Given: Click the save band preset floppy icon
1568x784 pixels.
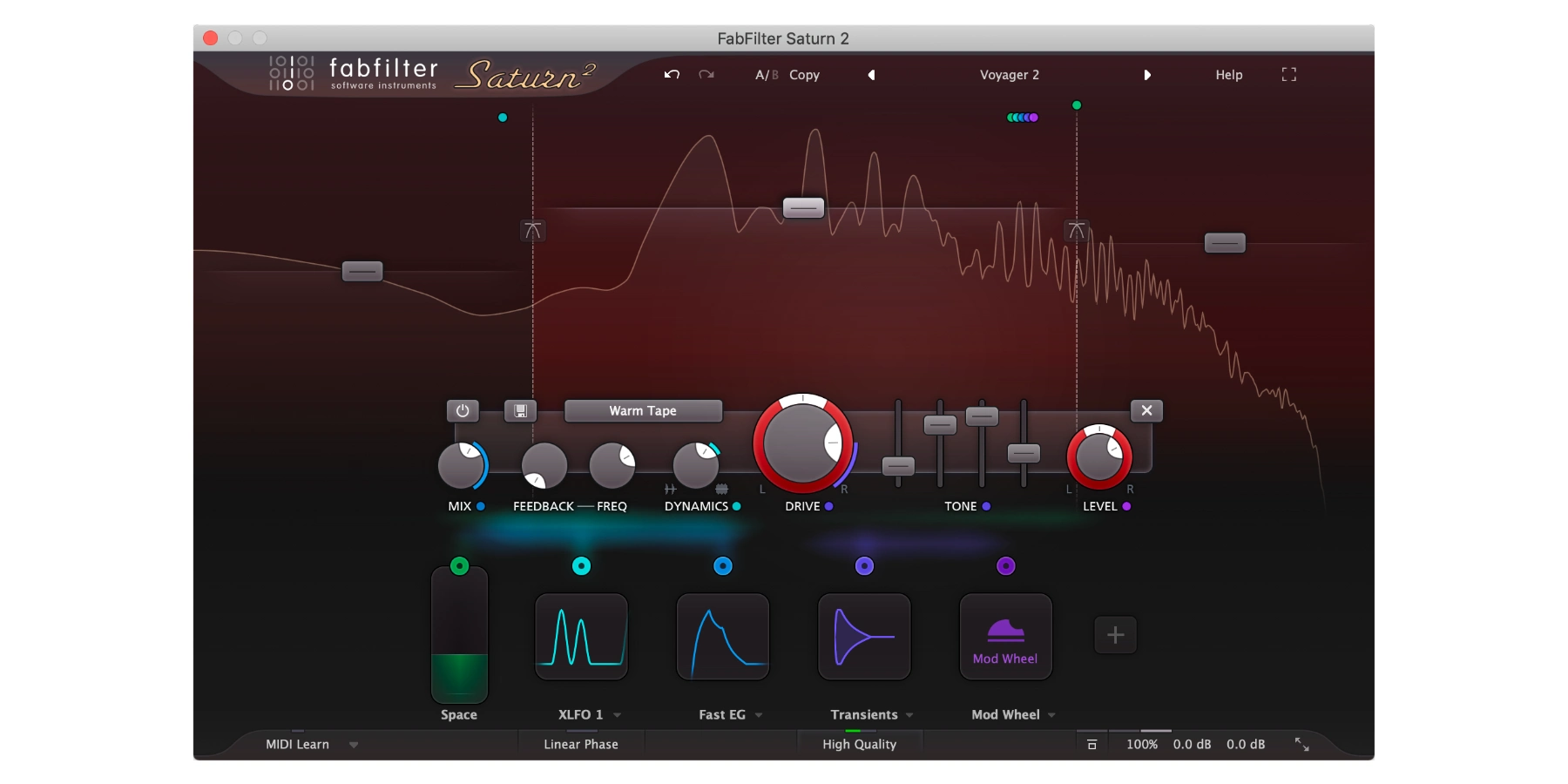Looking at the screenshot, I should 520,411.
